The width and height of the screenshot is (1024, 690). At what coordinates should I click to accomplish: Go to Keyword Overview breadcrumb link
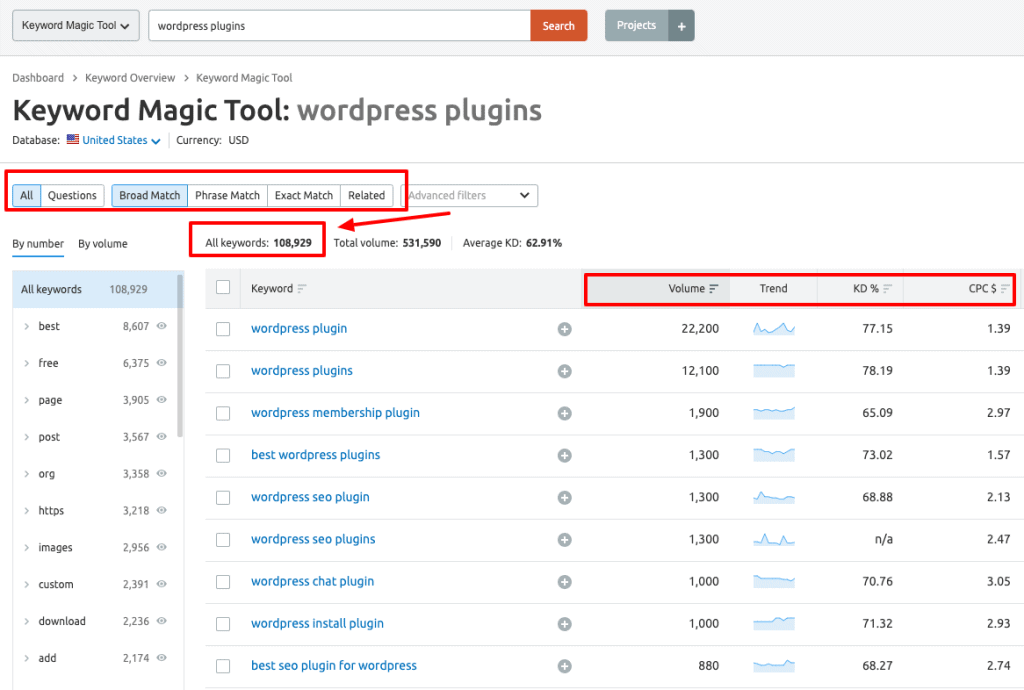click(130, 78)
